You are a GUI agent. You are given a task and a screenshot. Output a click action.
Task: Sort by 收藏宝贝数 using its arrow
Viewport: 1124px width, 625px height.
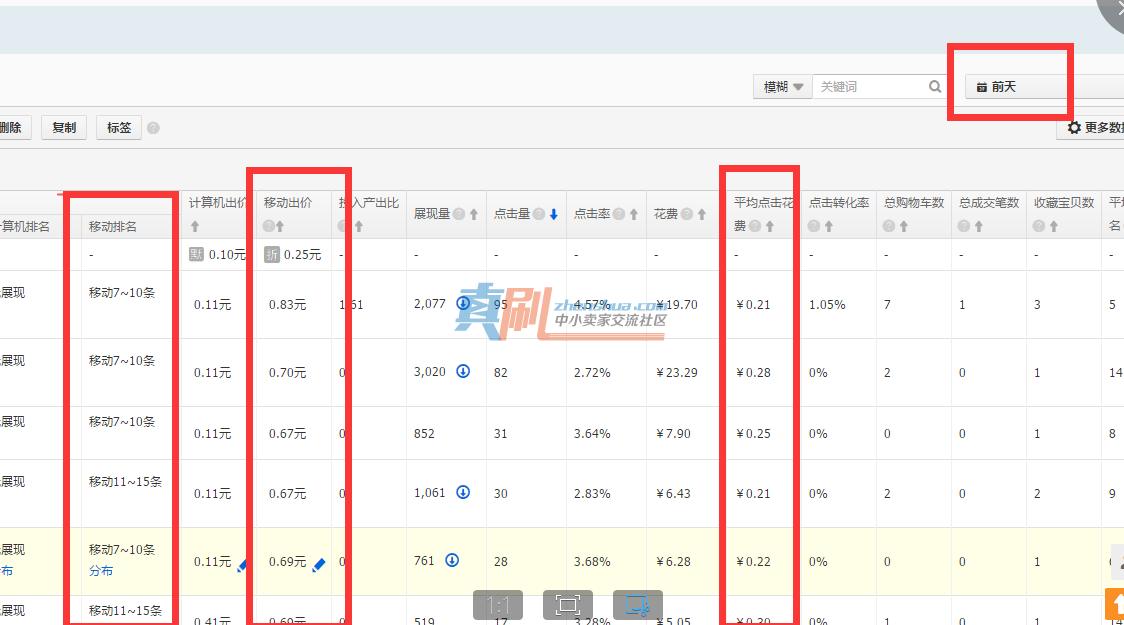(x=1054, y=226)
